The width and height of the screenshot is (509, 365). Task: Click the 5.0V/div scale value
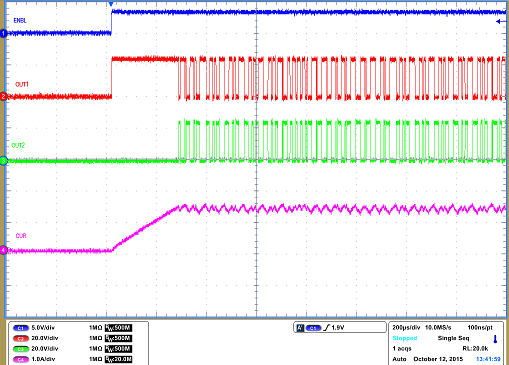(43, 328)
